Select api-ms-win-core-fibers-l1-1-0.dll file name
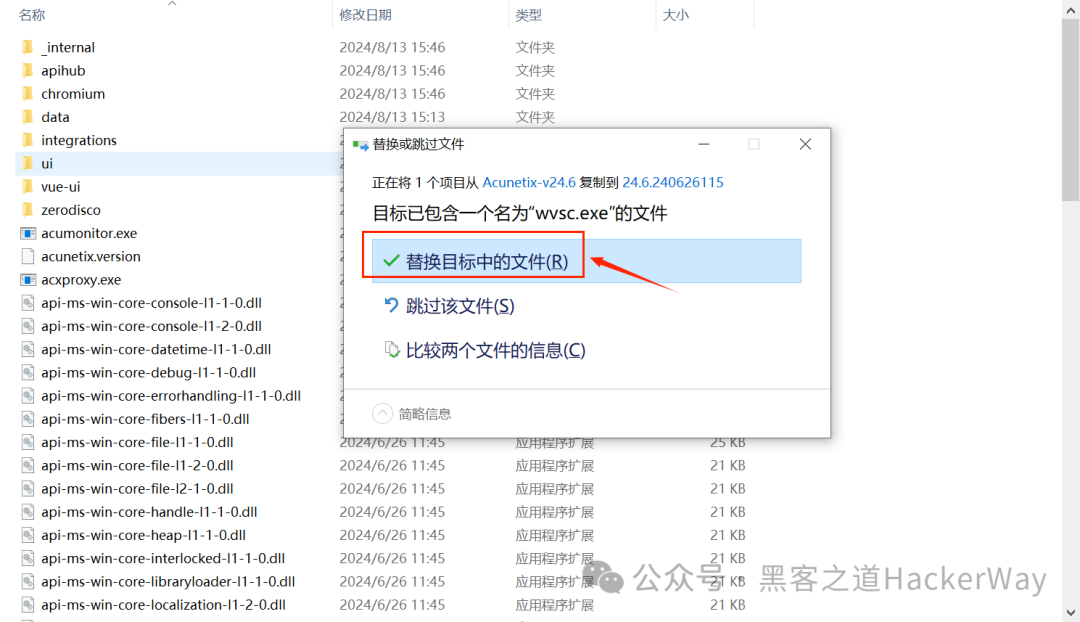This screenshot has height=622, width=1080. [145, 419]
